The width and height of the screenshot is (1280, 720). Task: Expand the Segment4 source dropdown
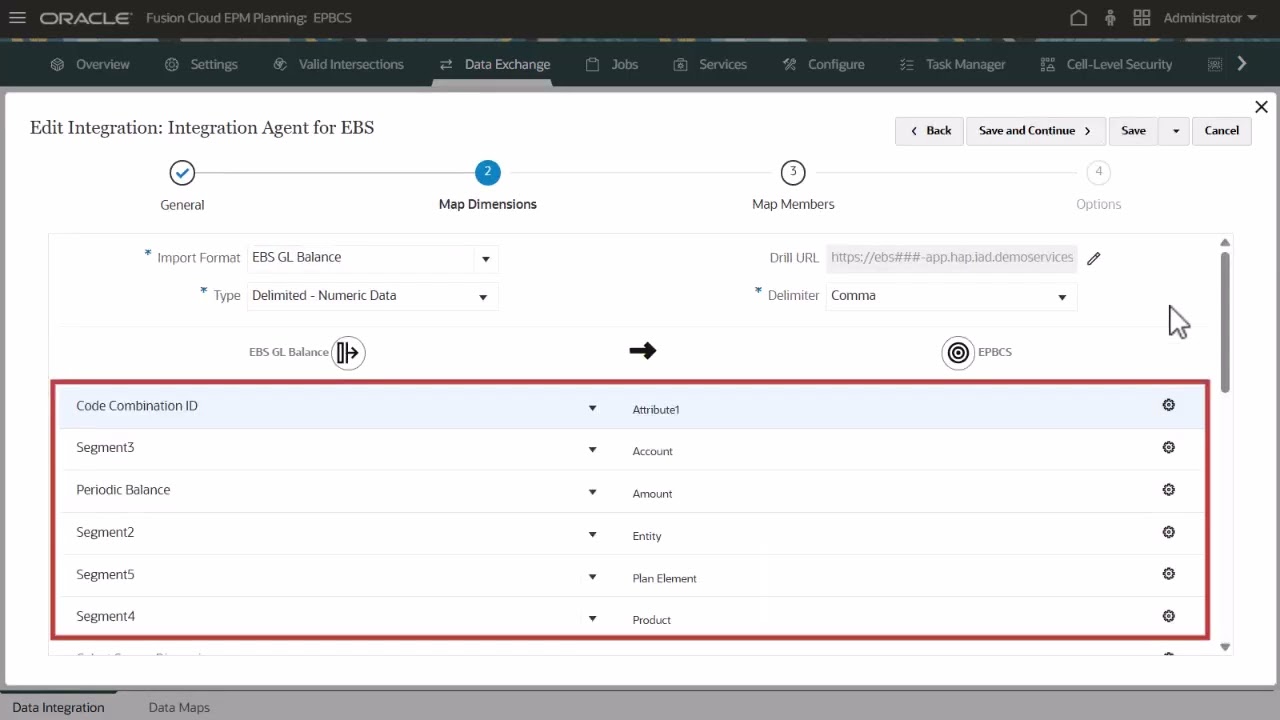coord(592,619)
